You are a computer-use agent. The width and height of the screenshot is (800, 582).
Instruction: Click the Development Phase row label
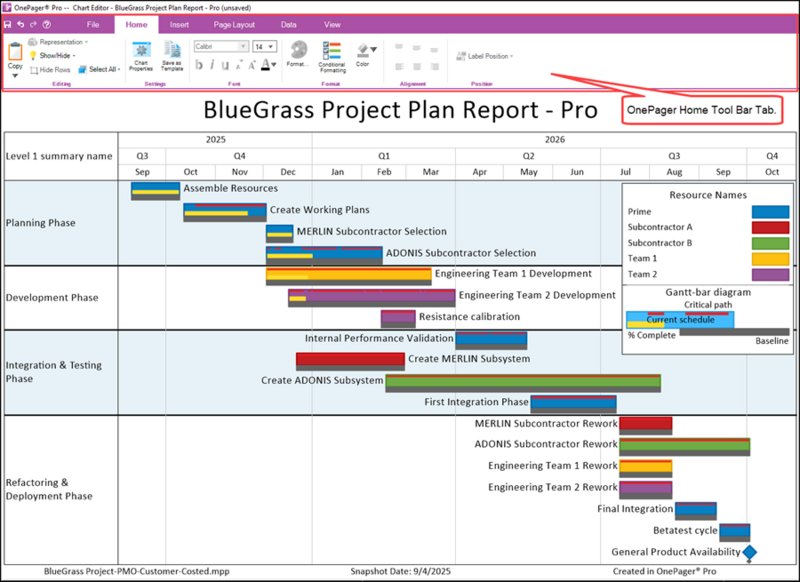point(52,297)
